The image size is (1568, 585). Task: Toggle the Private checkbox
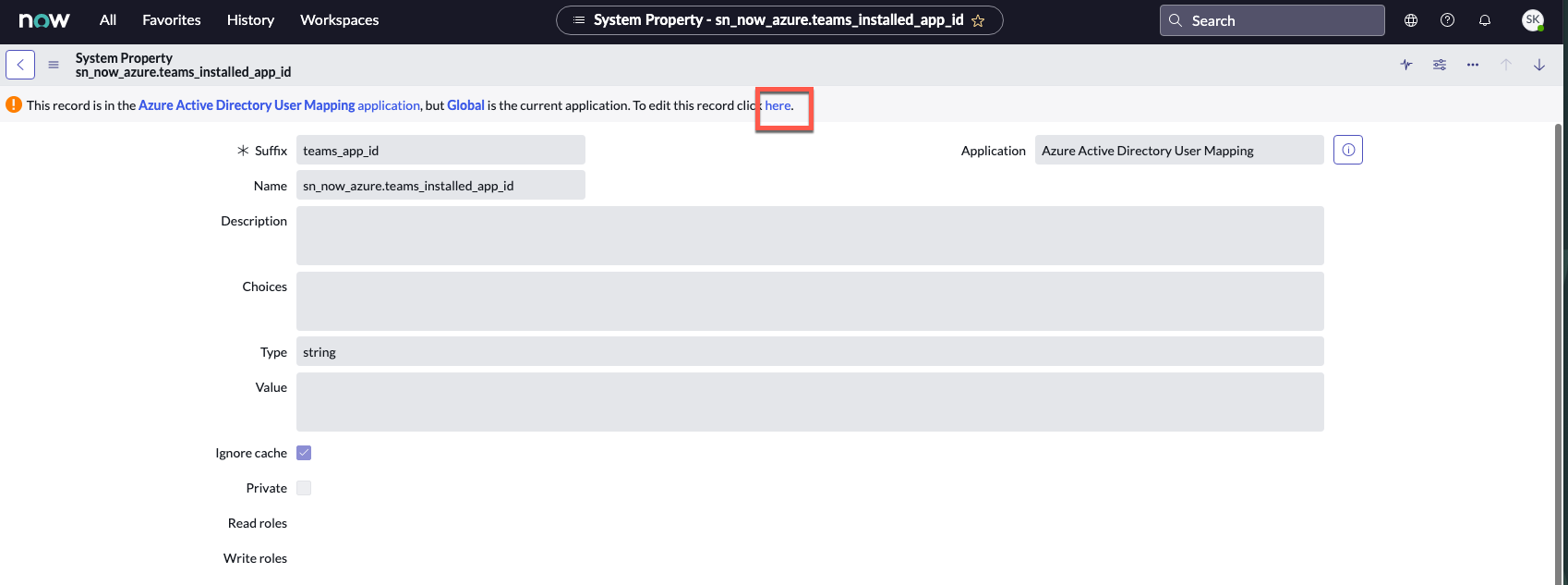pos(304,488)
